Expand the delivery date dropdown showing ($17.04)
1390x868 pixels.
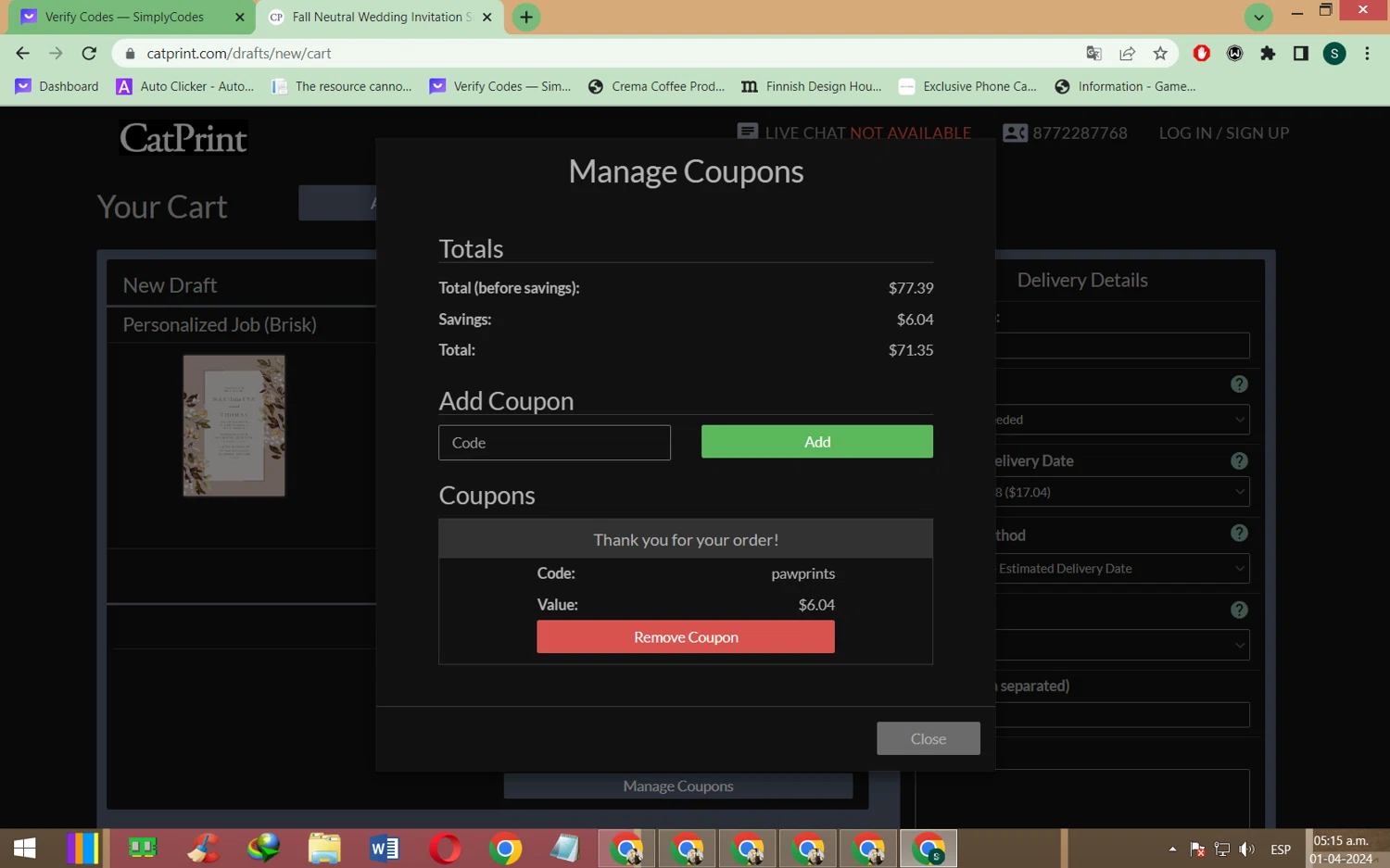(x=1122, y=492)
